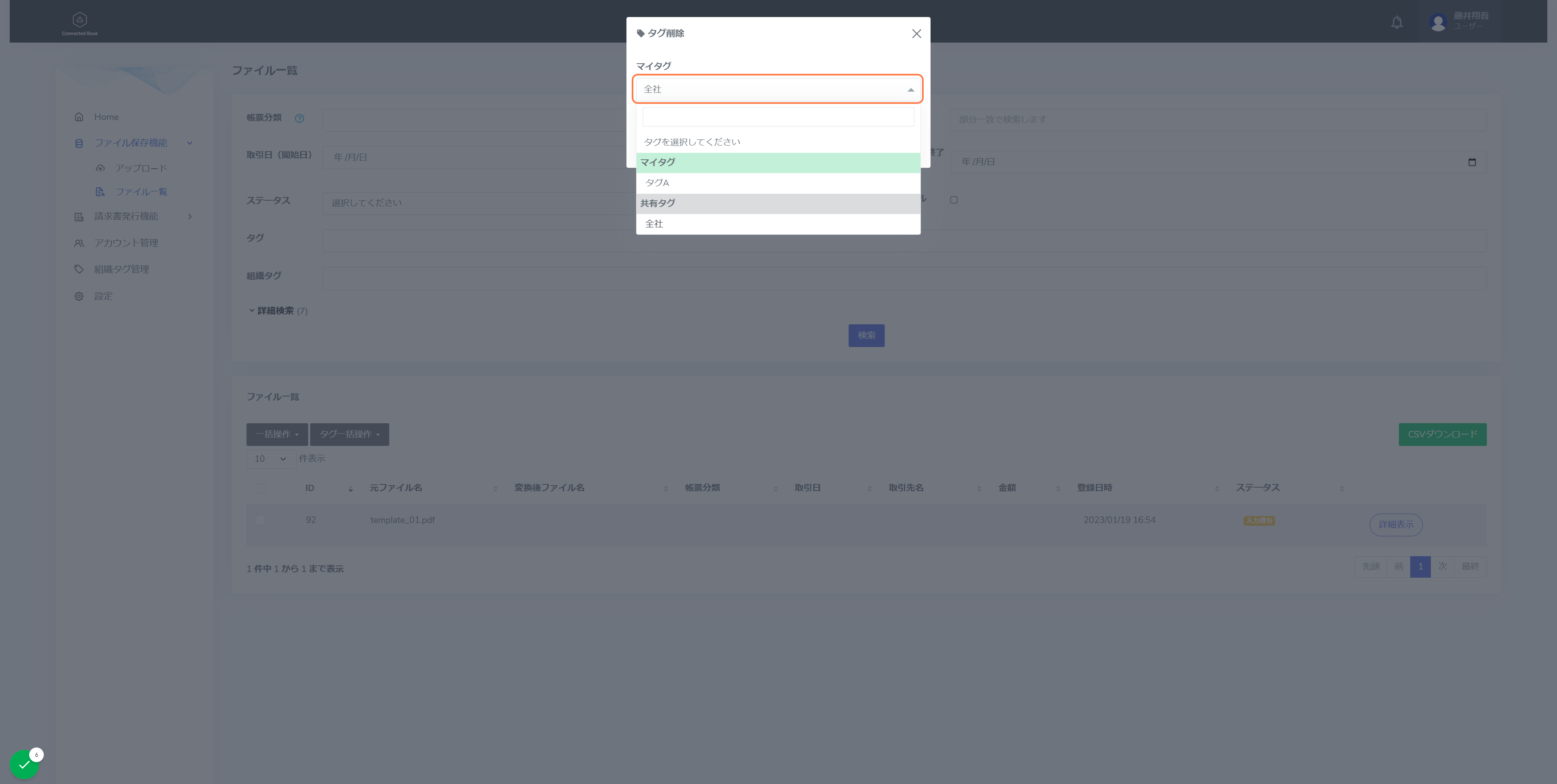Sort by the 帳票分類 column arrows

776,488
